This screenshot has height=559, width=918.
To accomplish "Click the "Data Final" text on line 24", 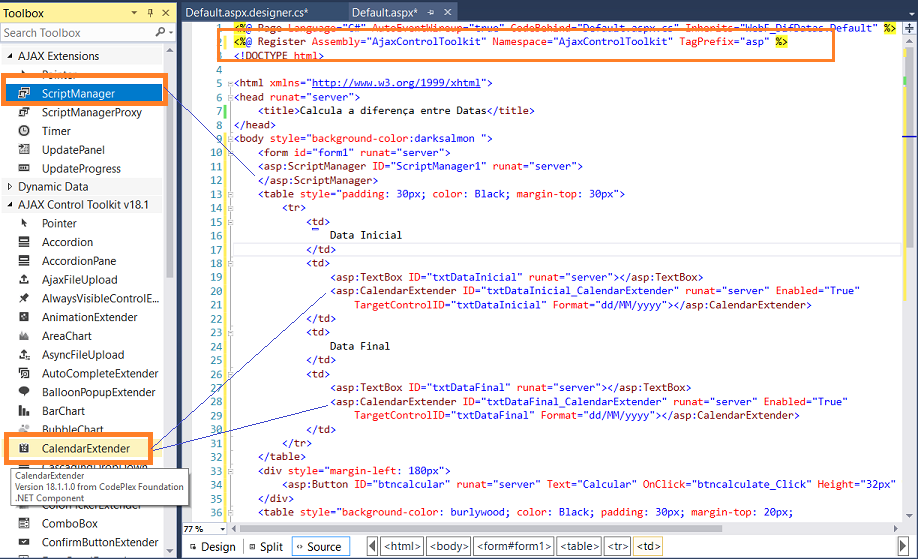I will pyautogui.click(x=359, y=346).
